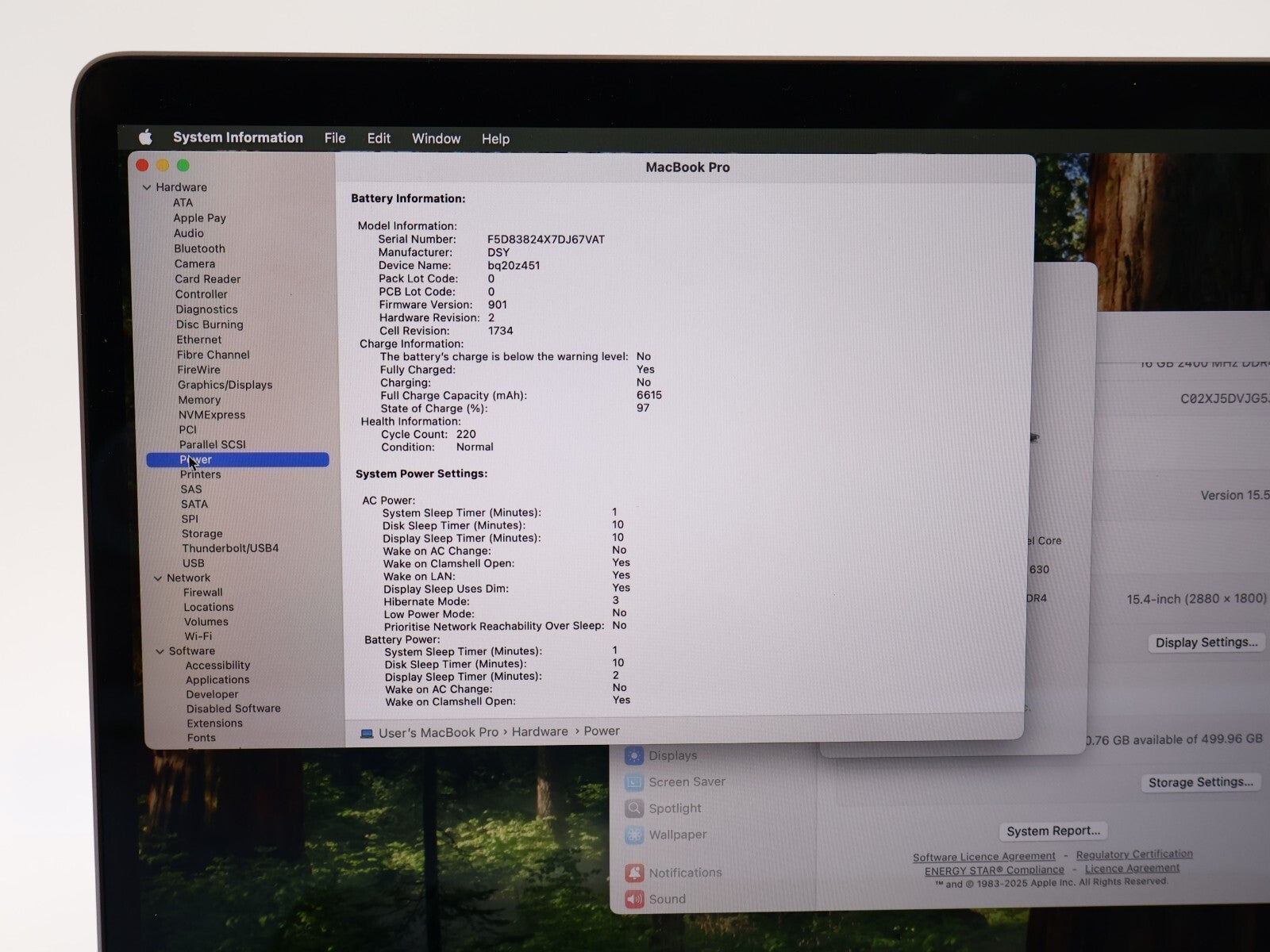Select Applications under Software

[x=217, y=680]
